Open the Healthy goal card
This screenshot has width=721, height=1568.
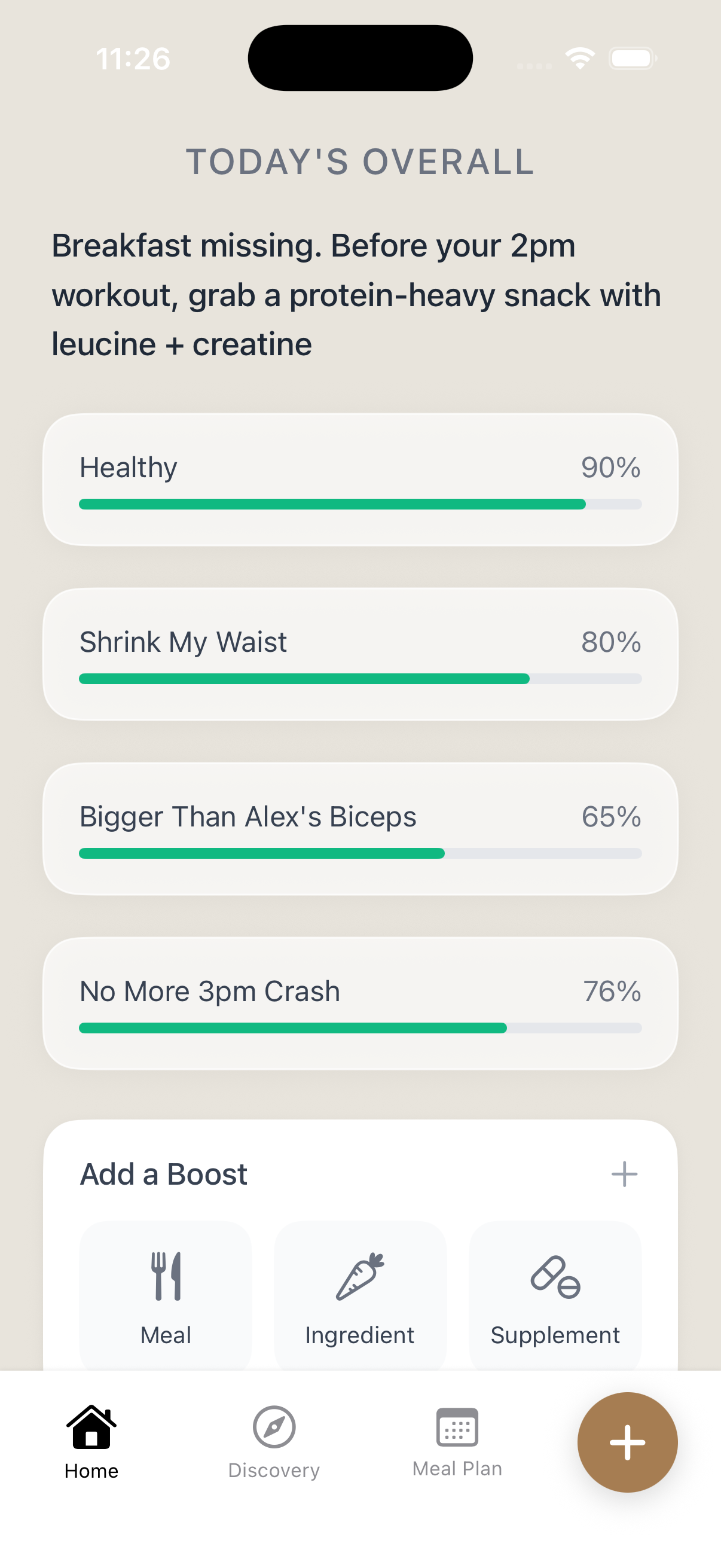(360, 480)
